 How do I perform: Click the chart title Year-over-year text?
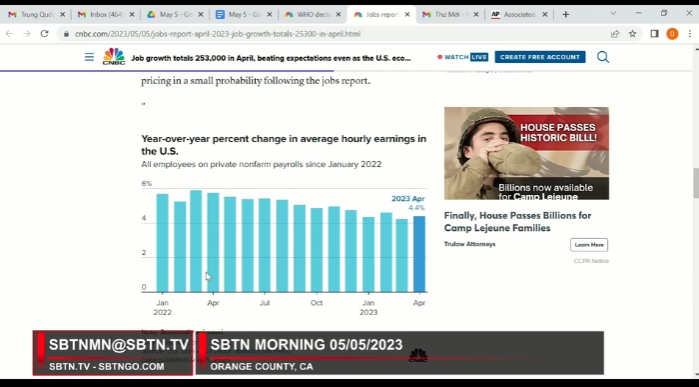click(x=284, y=145)
